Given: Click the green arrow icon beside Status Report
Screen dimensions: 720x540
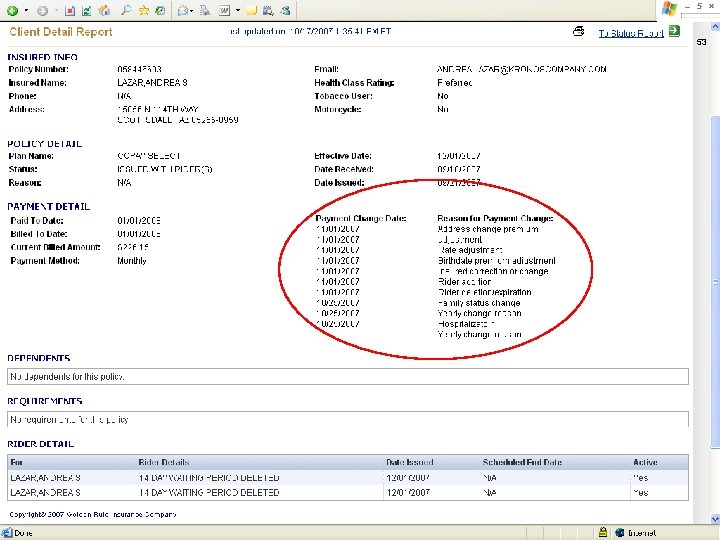Looking at the screenshot, I should [674, 31].
